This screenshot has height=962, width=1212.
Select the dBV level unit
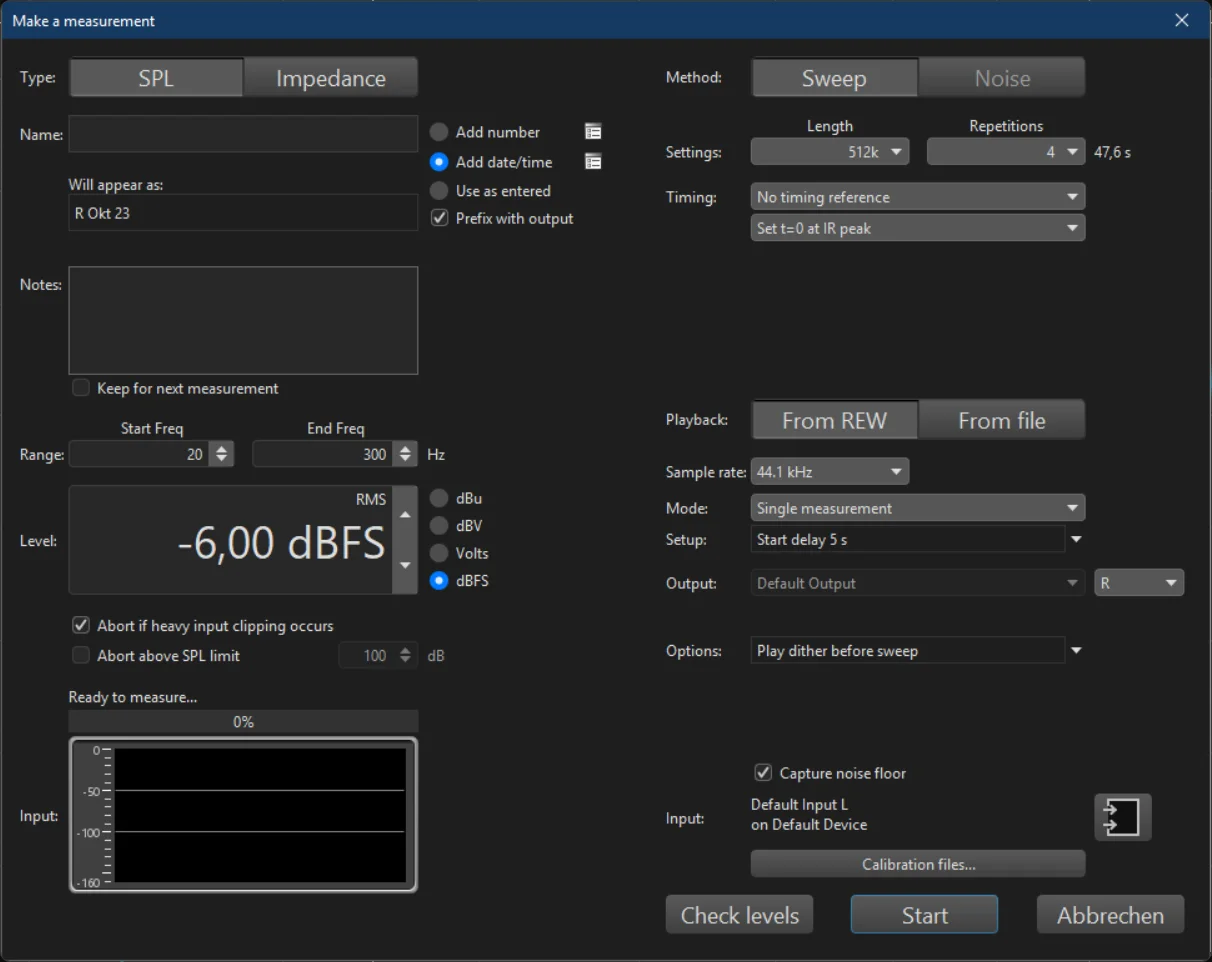point(439,526)
